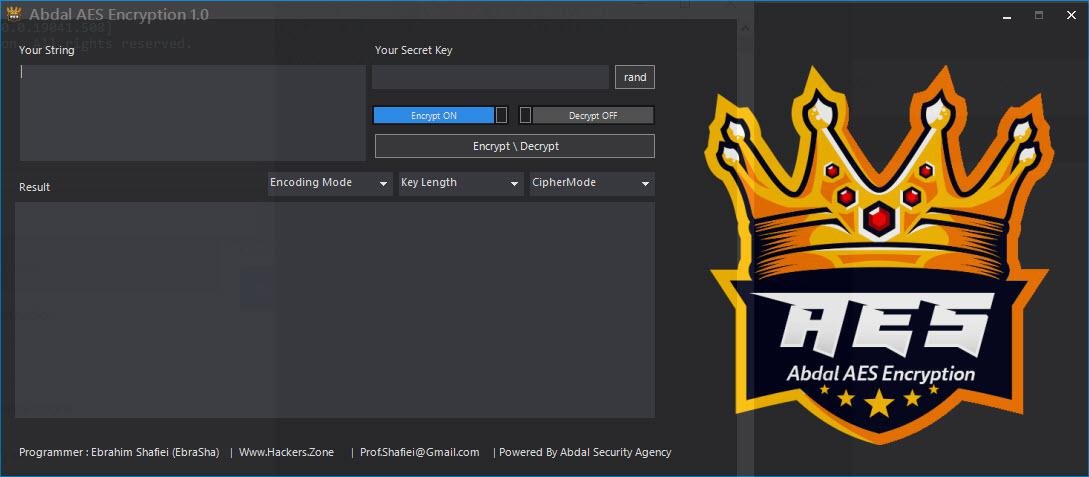
Task: Click inside the Your String text box
Action: (192, 112)
